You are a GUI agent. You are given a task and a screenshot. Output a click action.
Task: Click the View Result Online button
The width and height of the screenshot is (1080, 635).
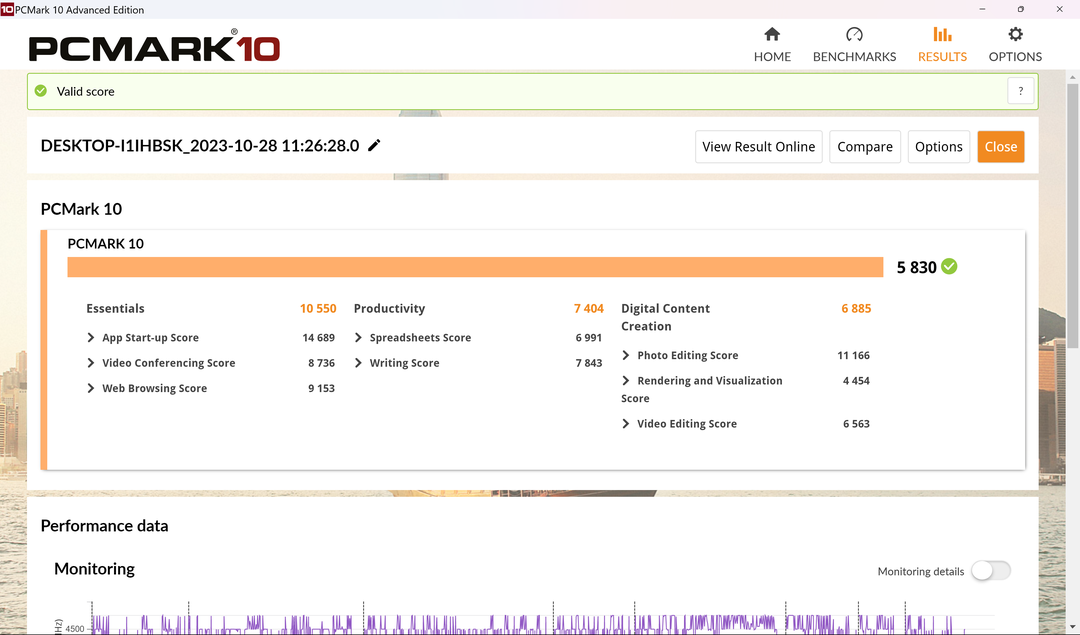tap(758, 147)
